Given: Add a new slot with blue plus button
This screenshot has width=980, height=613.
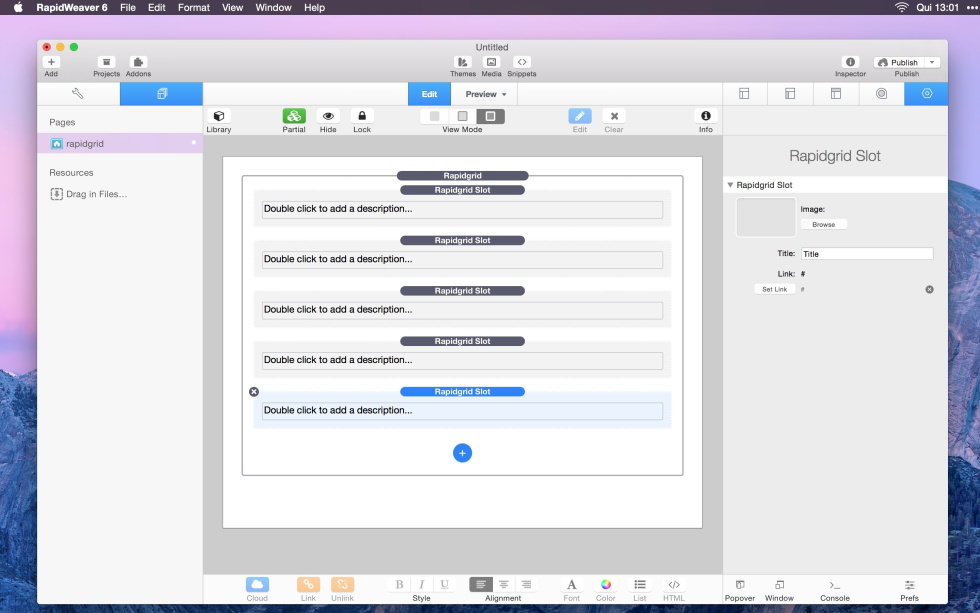Looking at the screenshot, I should (462, 453).
